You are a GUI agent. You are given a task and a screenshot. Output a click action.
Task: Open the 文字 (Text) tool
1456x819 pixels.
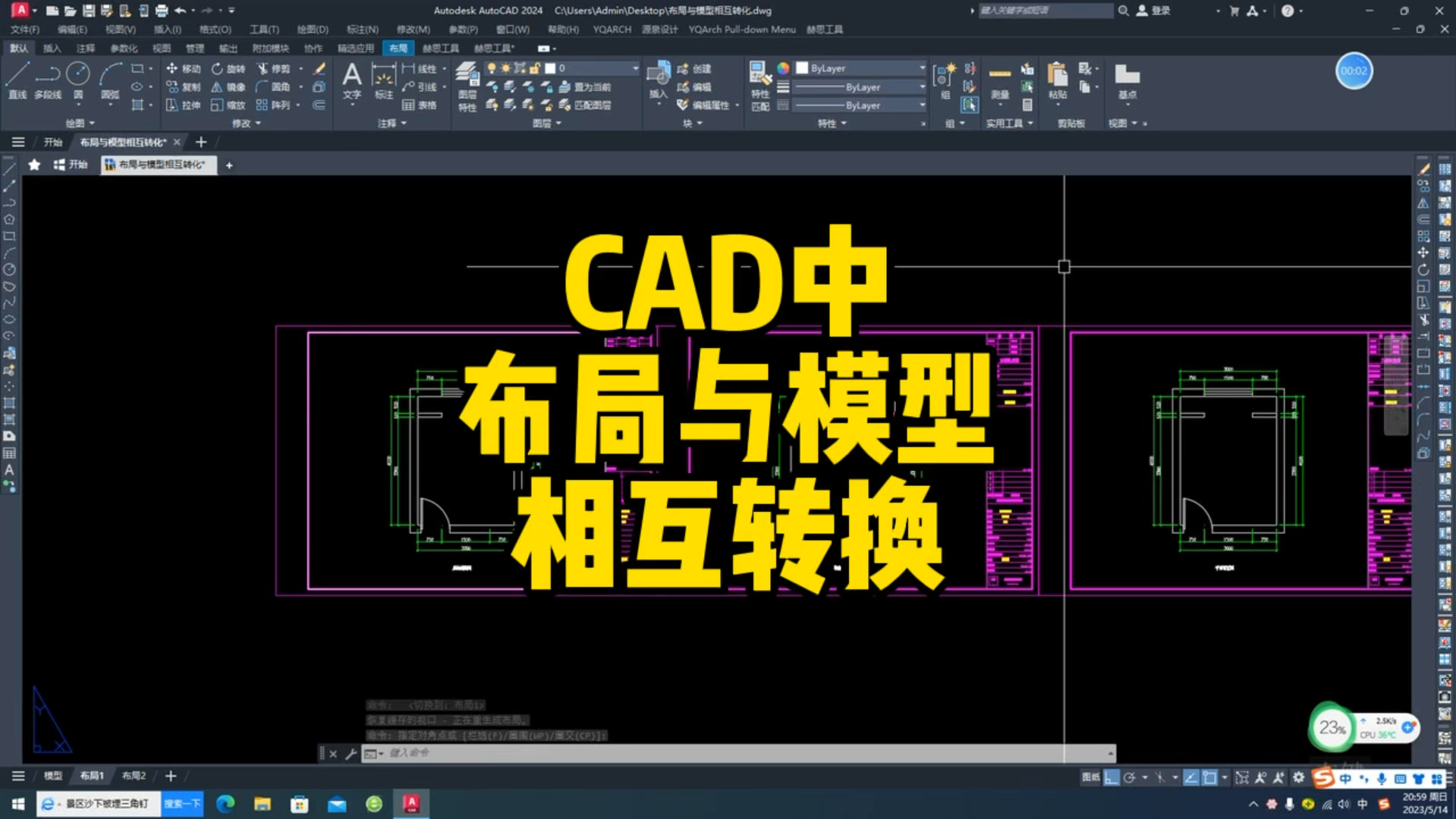[351, 80]
